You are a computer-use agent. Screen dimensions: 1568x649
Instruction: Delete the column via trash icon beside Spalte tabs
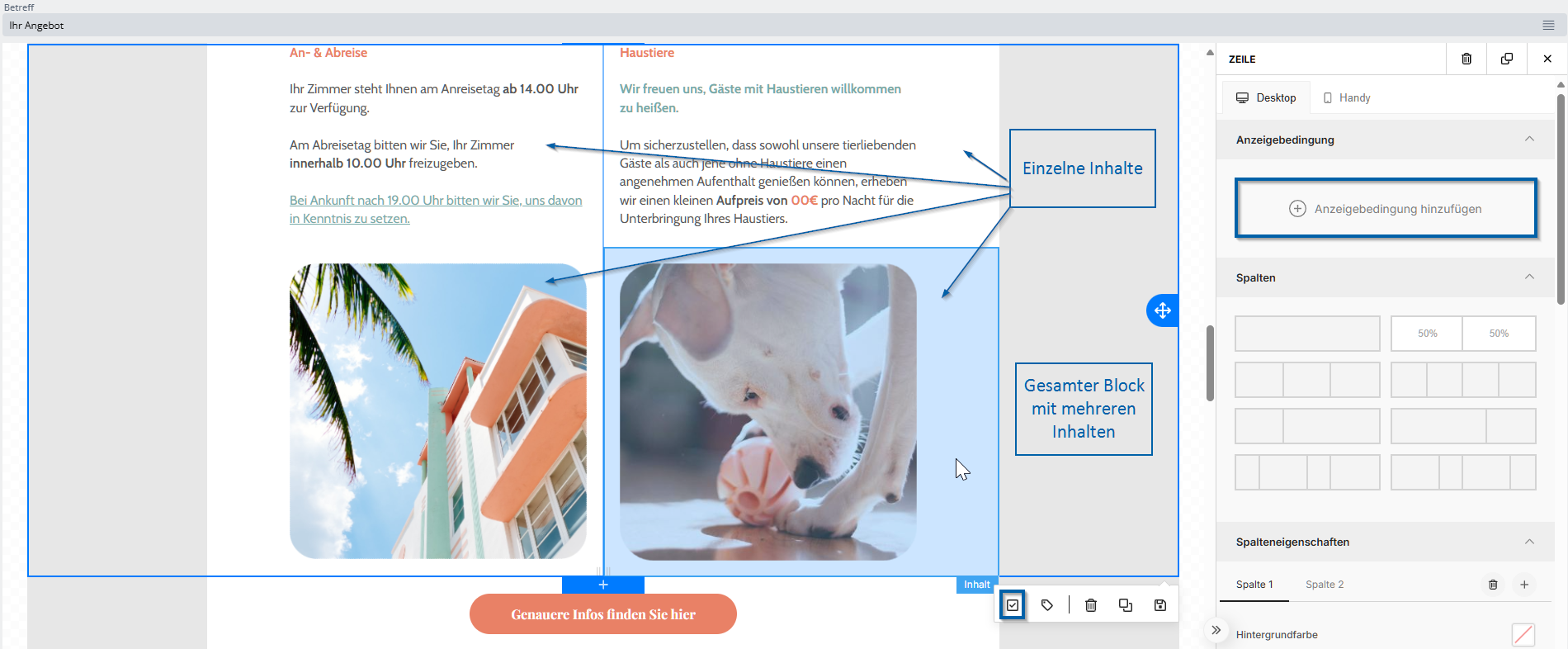point(1493,585)
